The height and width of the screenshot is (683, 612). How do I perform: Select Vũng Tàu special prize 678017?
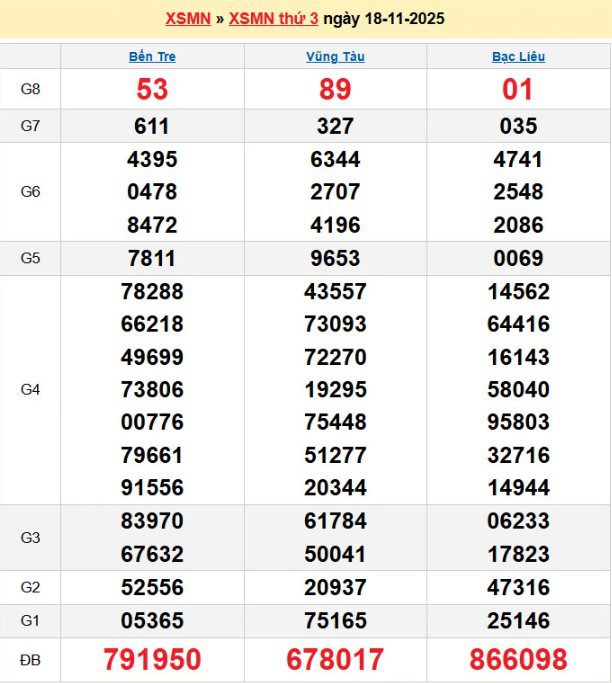point(335,660)
